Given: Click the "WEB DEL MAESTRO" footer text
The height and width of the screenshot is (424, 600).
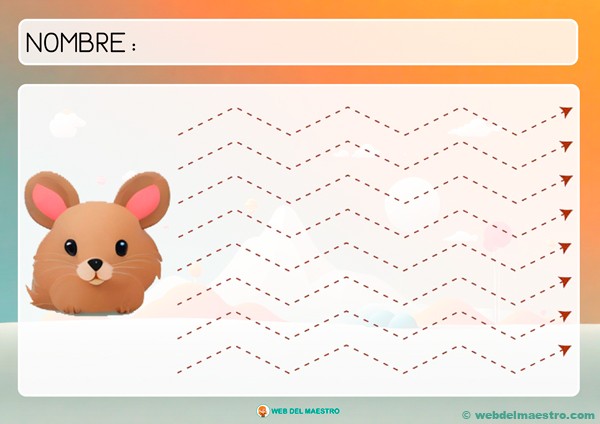Looking at the screenshot, I should click(307, 412).
